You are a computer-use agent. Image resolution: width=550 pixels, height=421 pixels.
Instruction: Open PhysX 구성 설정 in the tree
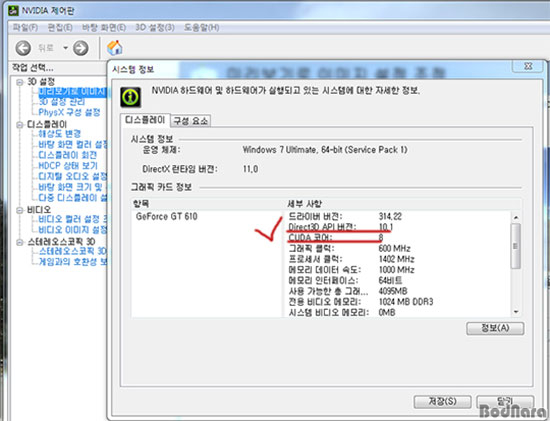coord(69,112)
